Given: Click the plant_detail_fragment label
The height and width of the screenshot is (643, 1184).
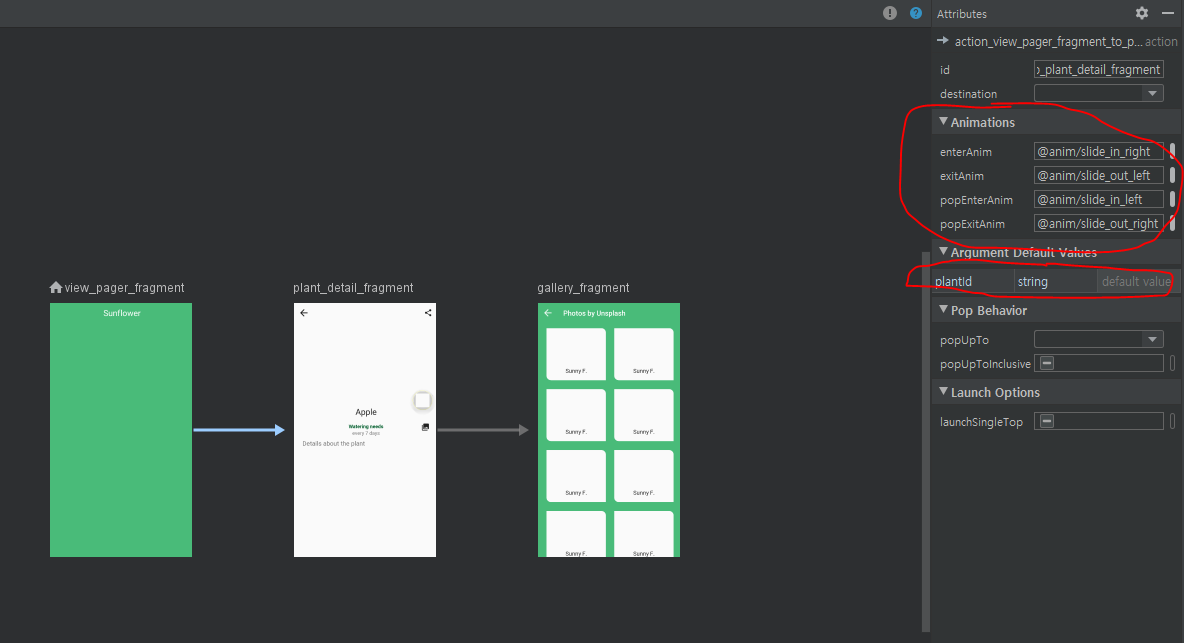Looking at the screenshot, I should click(x=353, y=288).
